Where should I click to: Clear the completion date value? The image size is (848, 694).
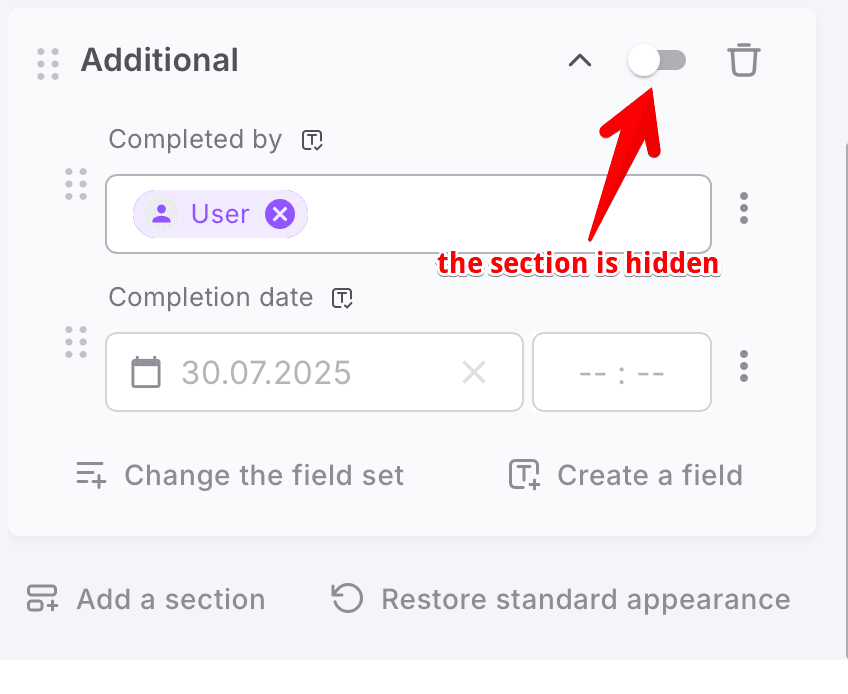pos(473,373)
